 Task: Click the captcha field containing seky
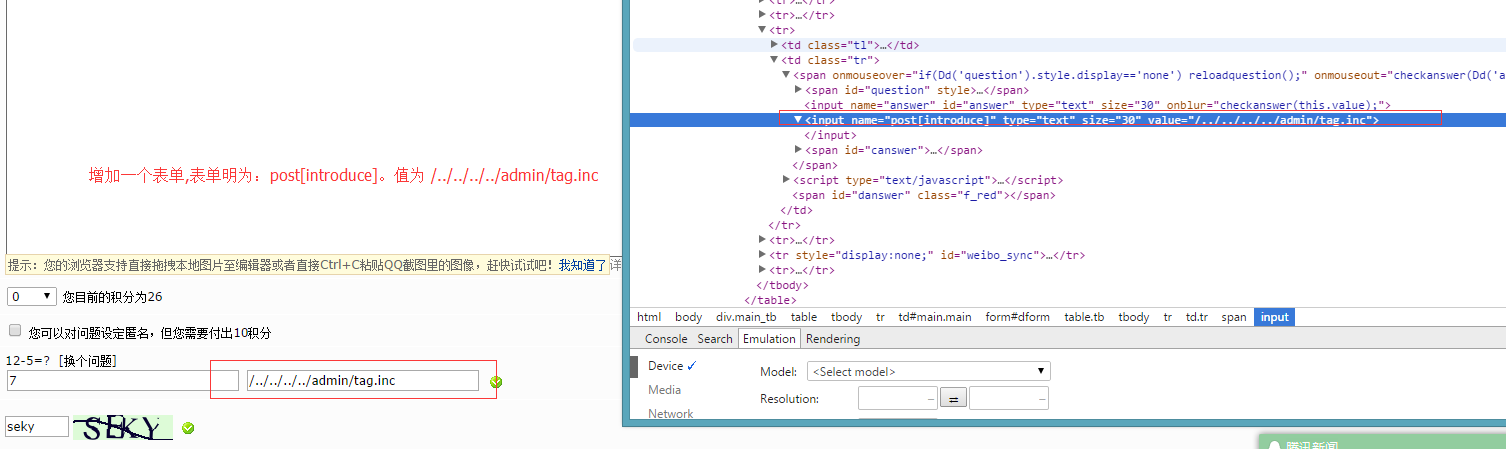pyautogui.click(x=37, y=427)
